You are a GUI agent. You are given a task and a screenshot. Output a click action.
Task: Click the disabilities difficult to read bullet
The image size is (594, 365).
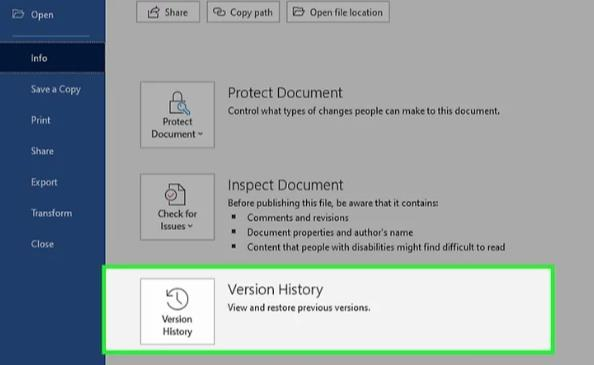pos(376,247)
